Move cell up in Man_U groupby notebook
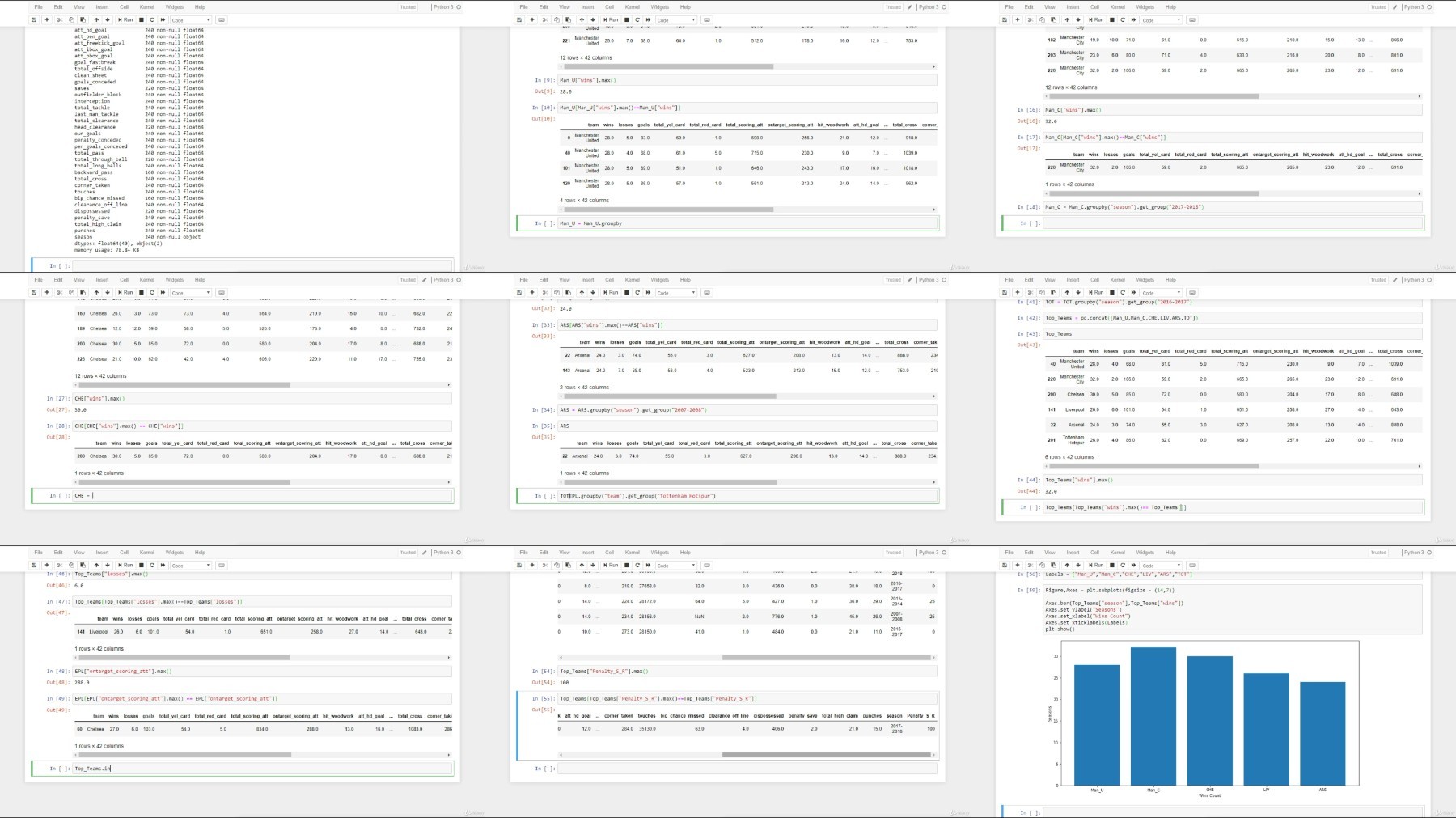The width and height of the screenshot is (1456, 818). (x=582, y=19)
